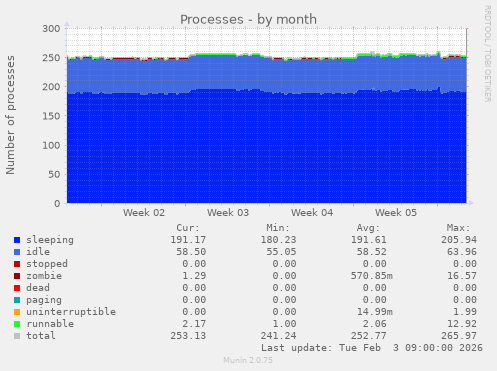Click zombie current value 1.29
This screenshot has width=497, height=371.
194,276
